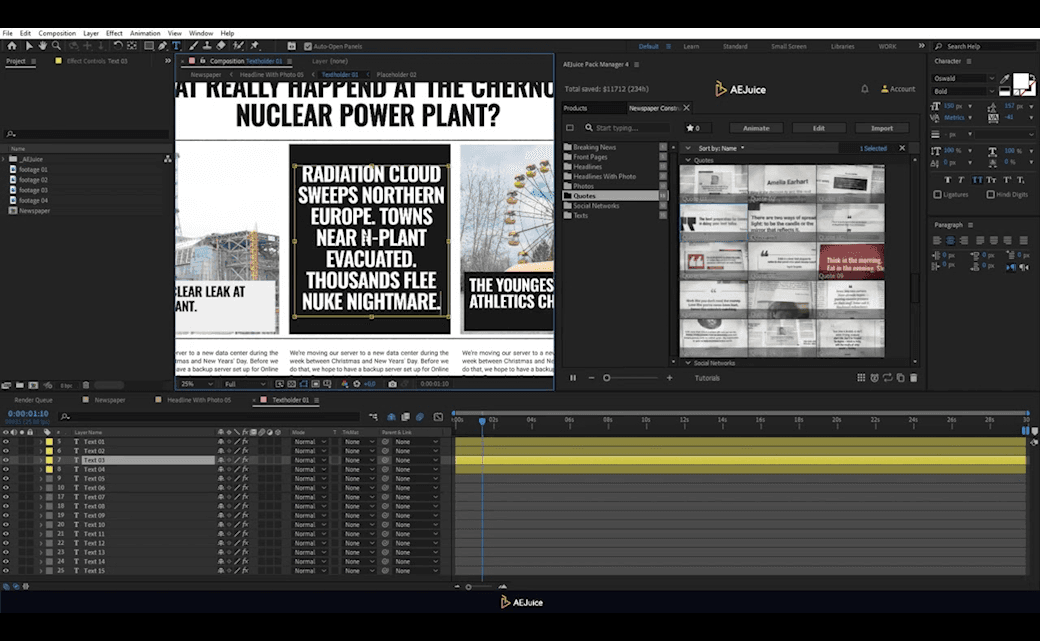Screen dimensions: 1040x641
Task: Open the Bold font style dropdown
Action: [964, 92]
